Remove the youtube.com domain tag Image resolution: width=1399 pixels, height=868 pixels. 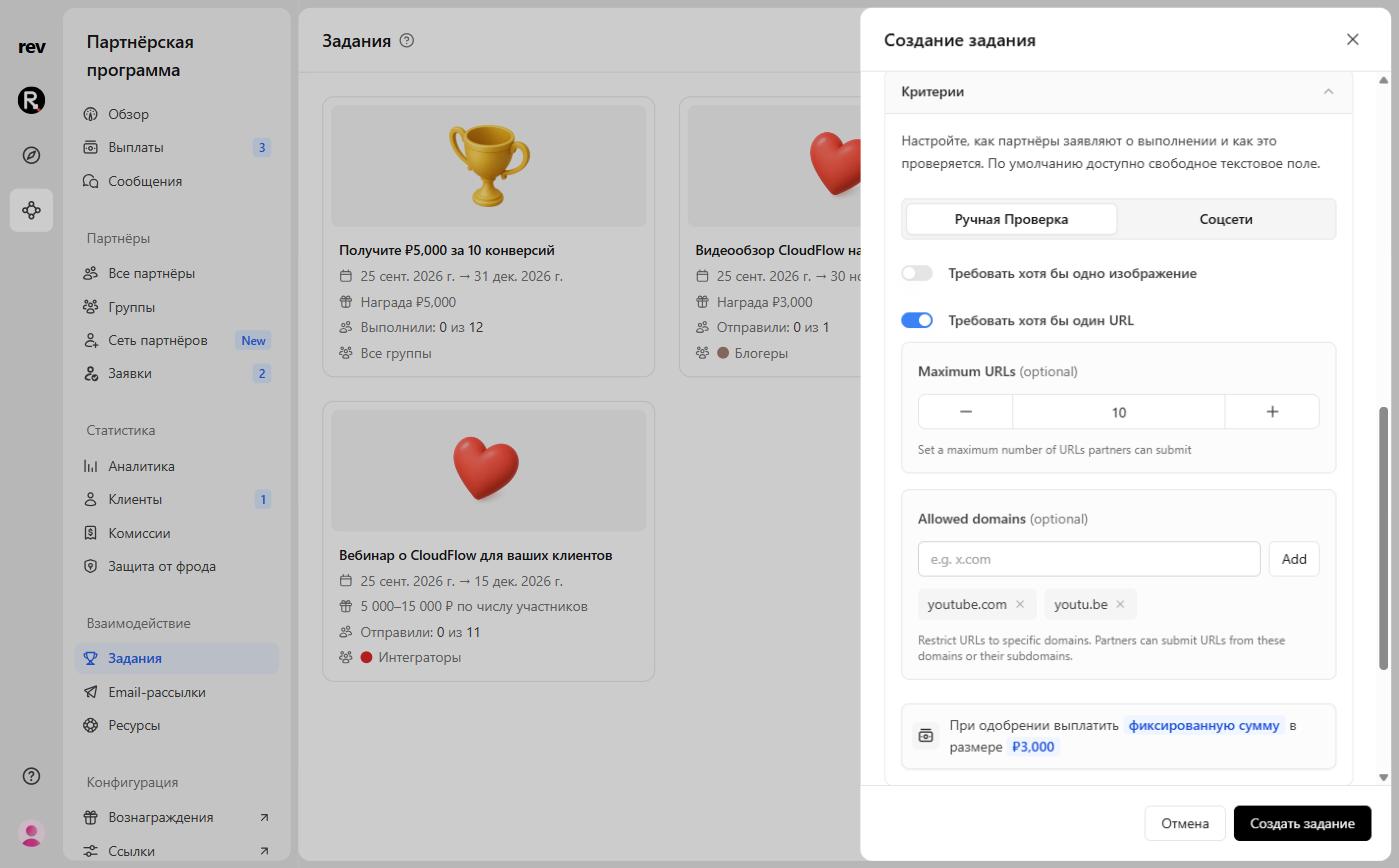click(x=1019, y=604)
